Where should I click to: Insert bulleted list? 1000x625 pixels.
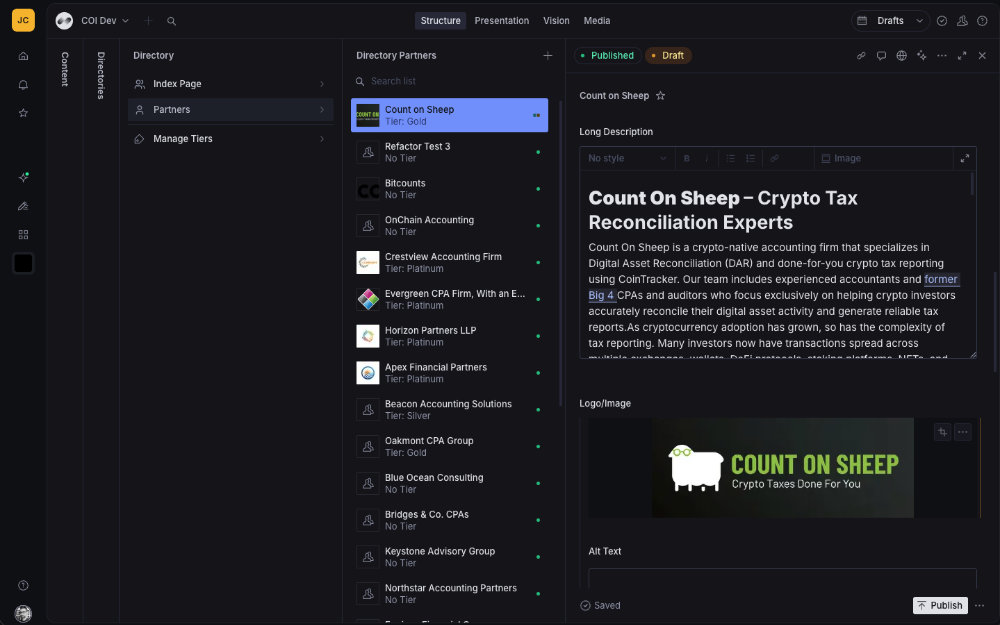click(731, 158)
